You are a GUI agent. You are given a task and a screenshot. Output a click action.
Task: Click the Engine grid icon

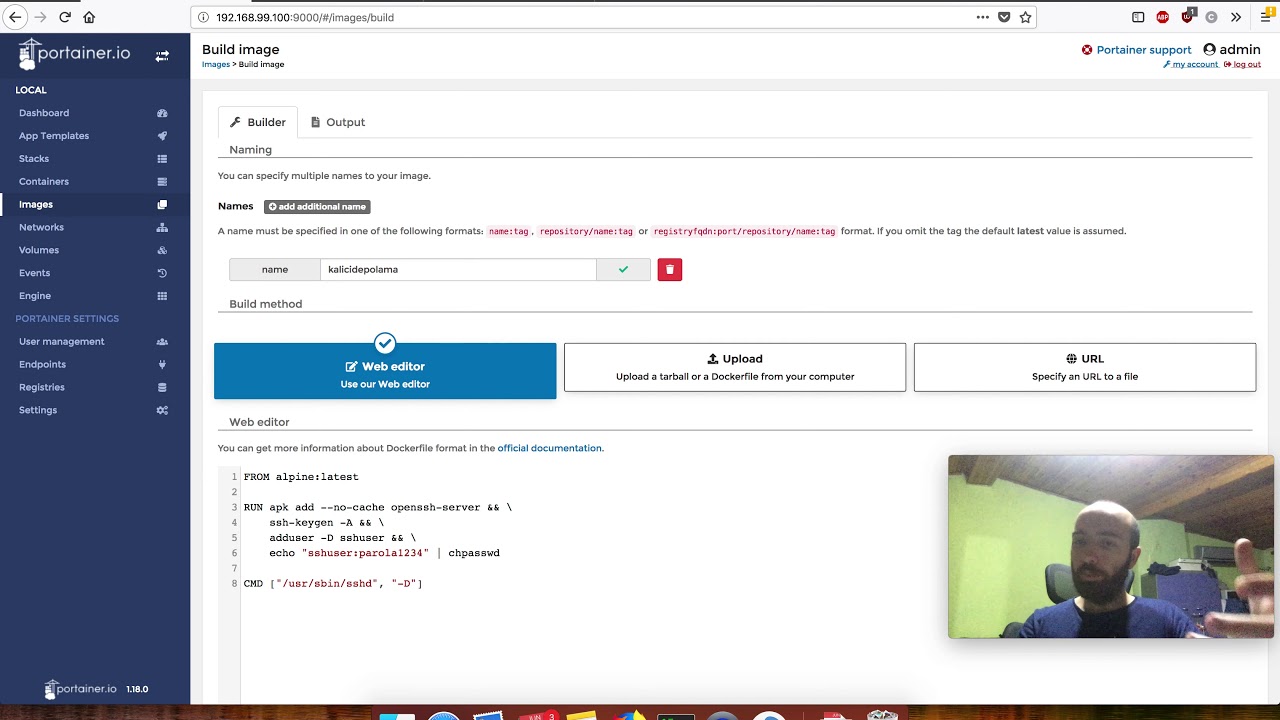tap(162, 296)
